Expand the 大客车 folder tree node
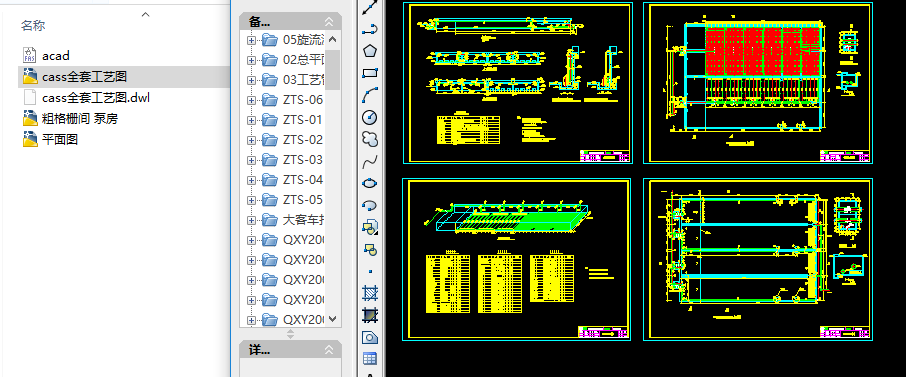Screen dimensions: 906x377 click(251, 220)
